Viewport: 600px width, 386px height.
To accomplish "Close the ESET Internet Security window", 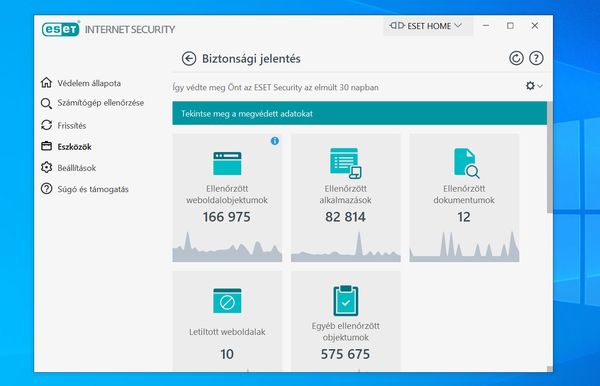I will point(535,26).
